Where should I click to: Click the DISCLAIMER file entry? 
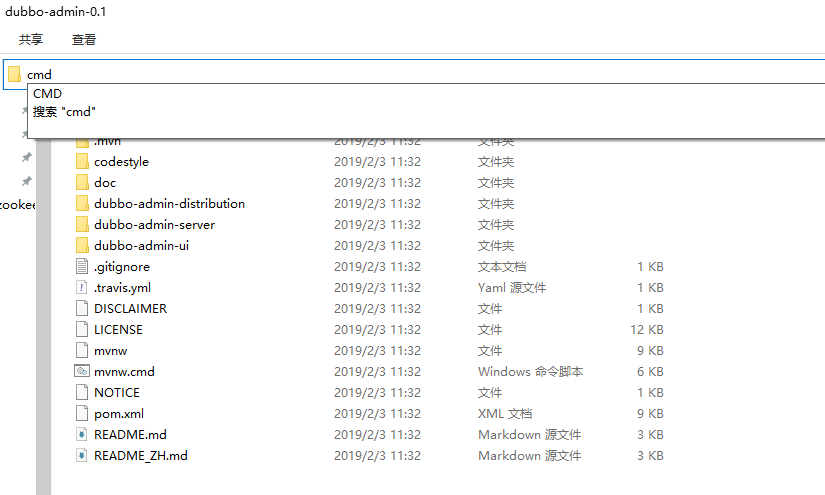point(130,309)
